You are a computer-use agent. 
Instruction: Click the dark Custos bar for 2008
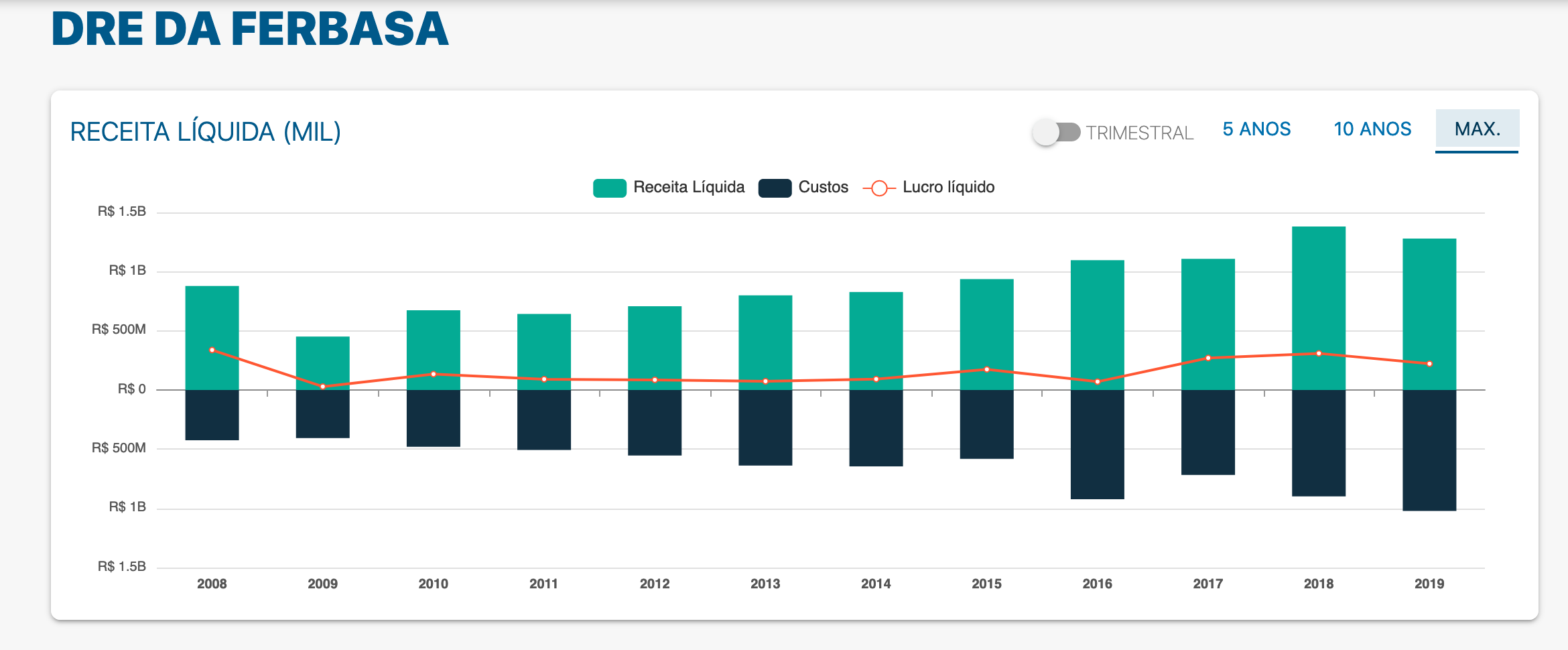(212, 415)
